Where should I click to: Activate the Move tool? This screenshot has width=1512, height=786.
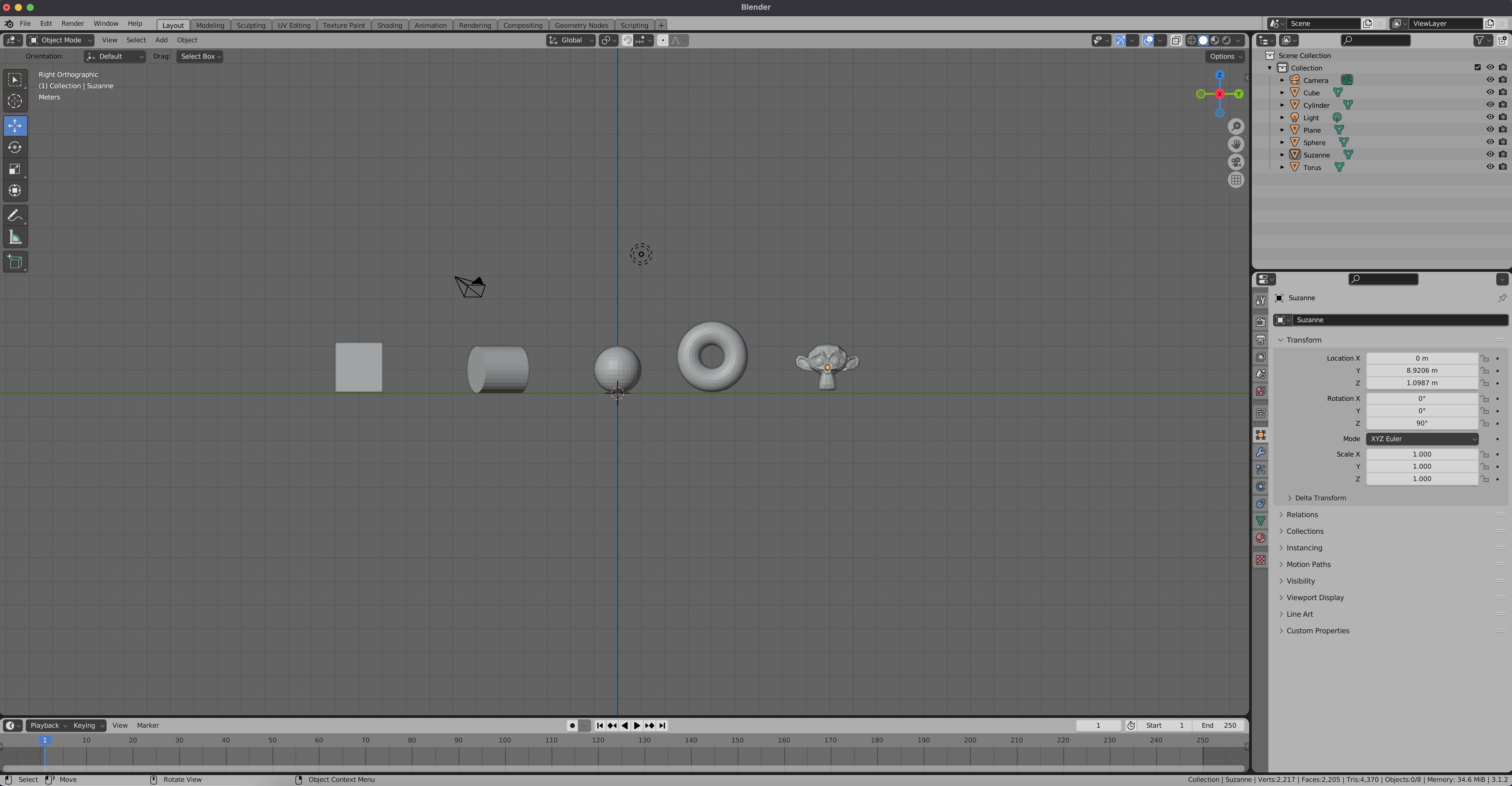(x=15, y=126)
